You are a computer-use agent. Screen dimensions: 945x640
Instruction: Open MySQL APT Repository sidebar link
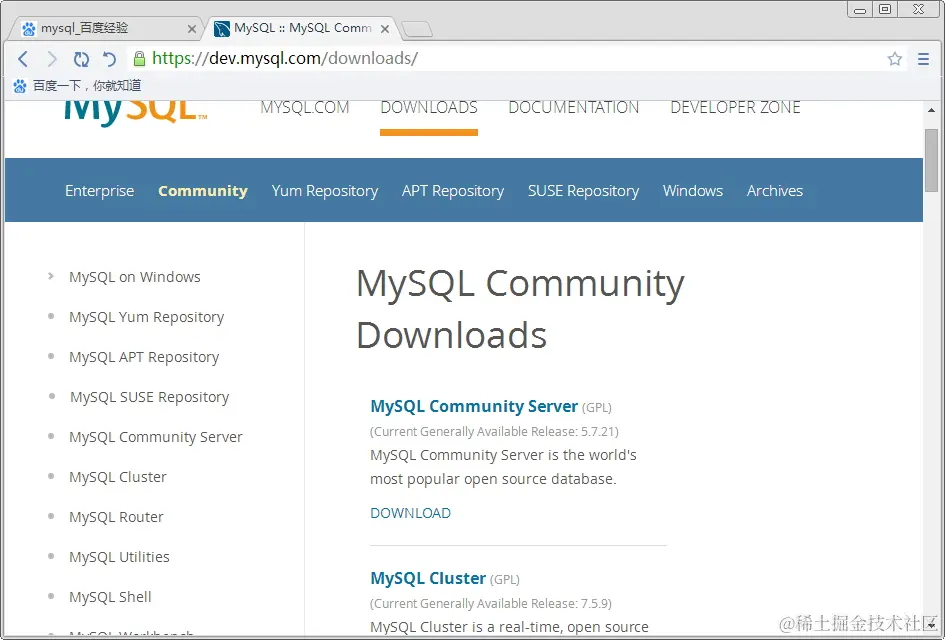pyautogui.click(x=144, y=357)
